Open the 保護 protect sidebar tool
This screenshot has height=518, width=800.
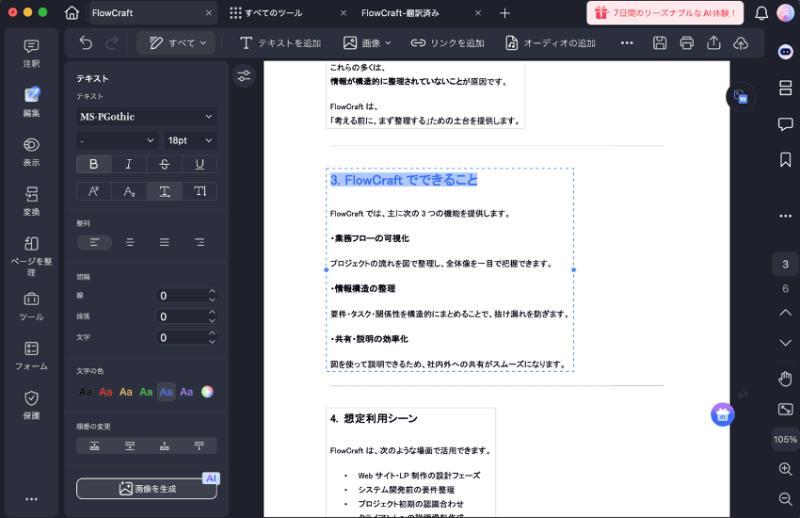point(31,405)
